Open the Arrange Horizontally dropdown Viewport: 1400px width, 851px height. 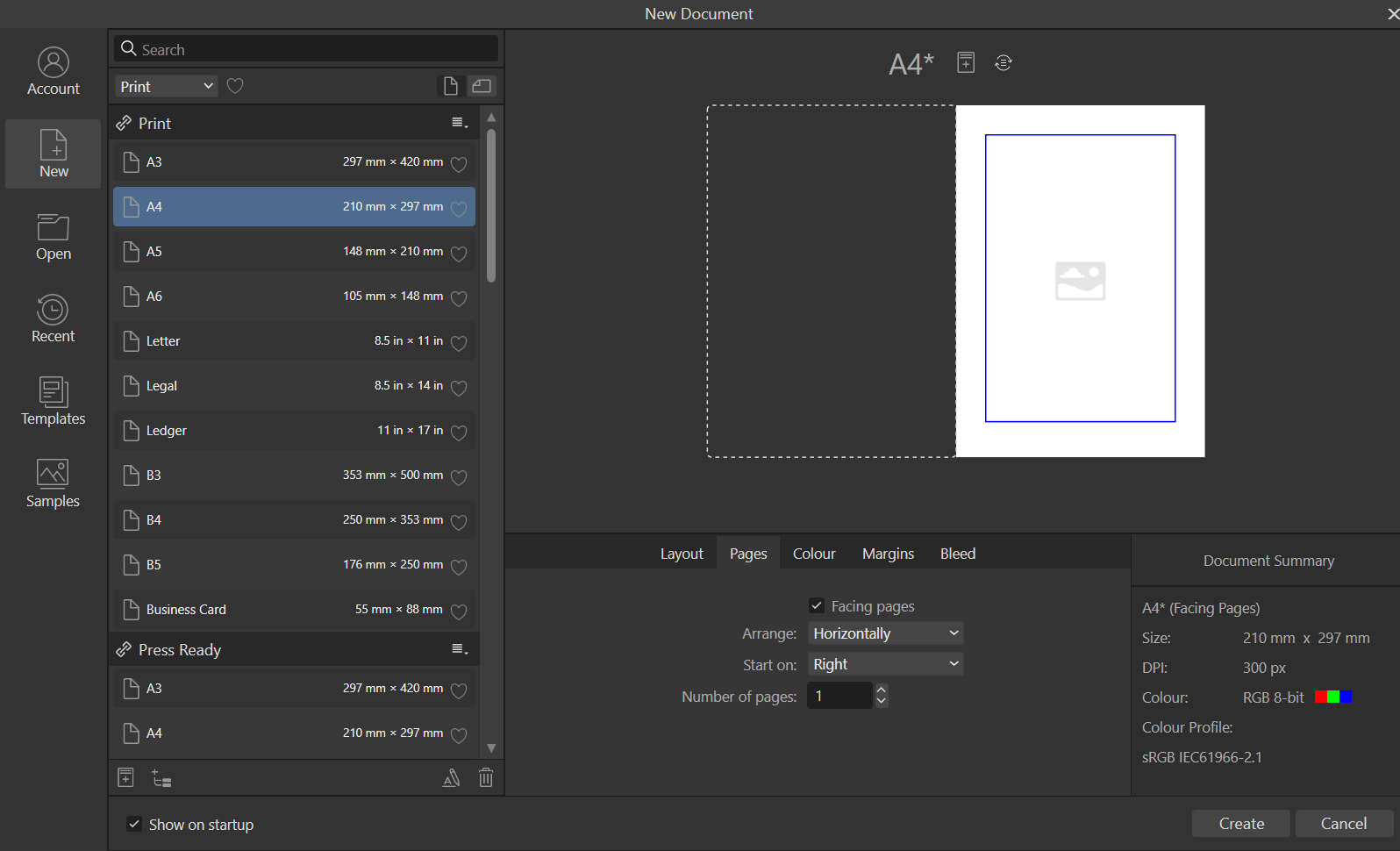click(886, 633)
